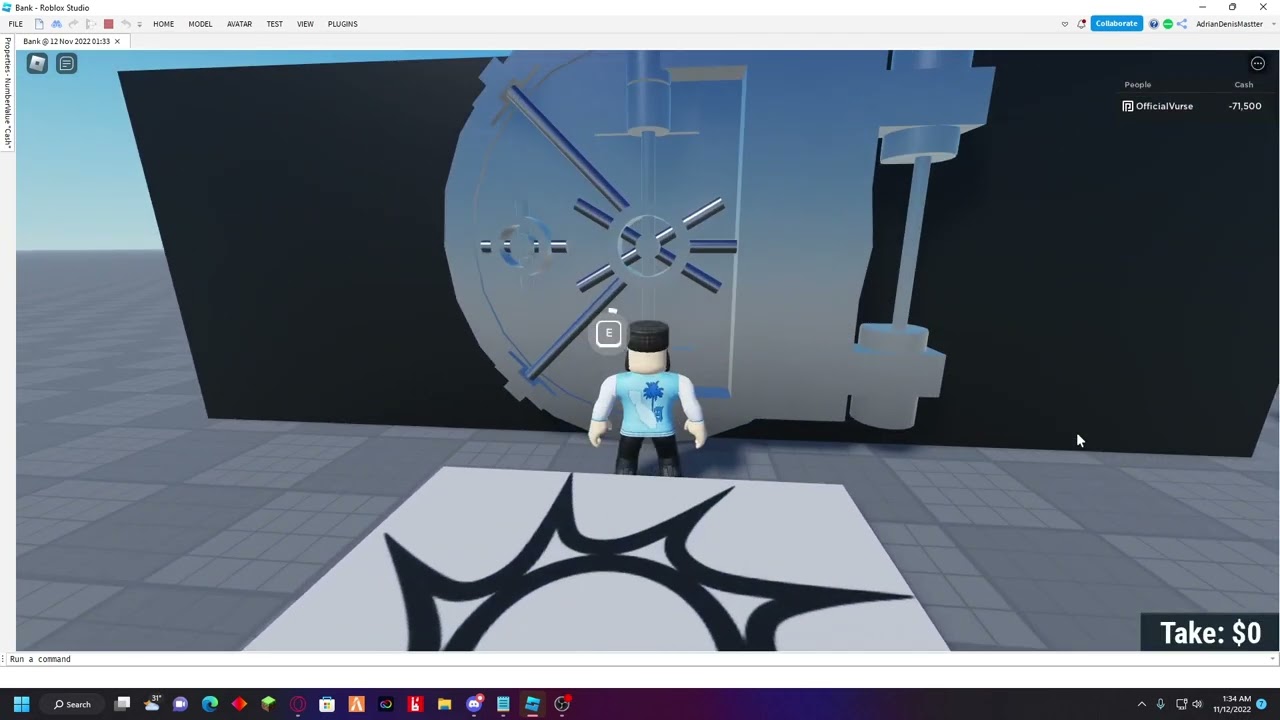Switch to the AVATAR ribbon tab
The width and height of the screenshot is (1280, 720).
(x=239, y=24)
